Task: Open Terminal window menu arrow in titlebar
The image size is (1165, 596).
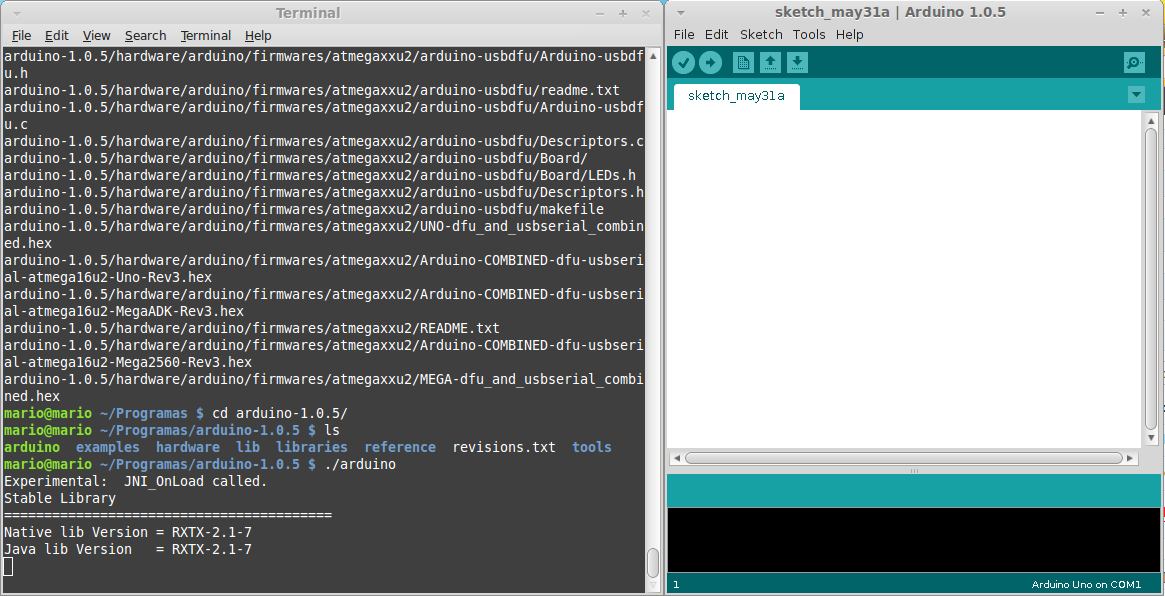Action: (x=16, y=13)
